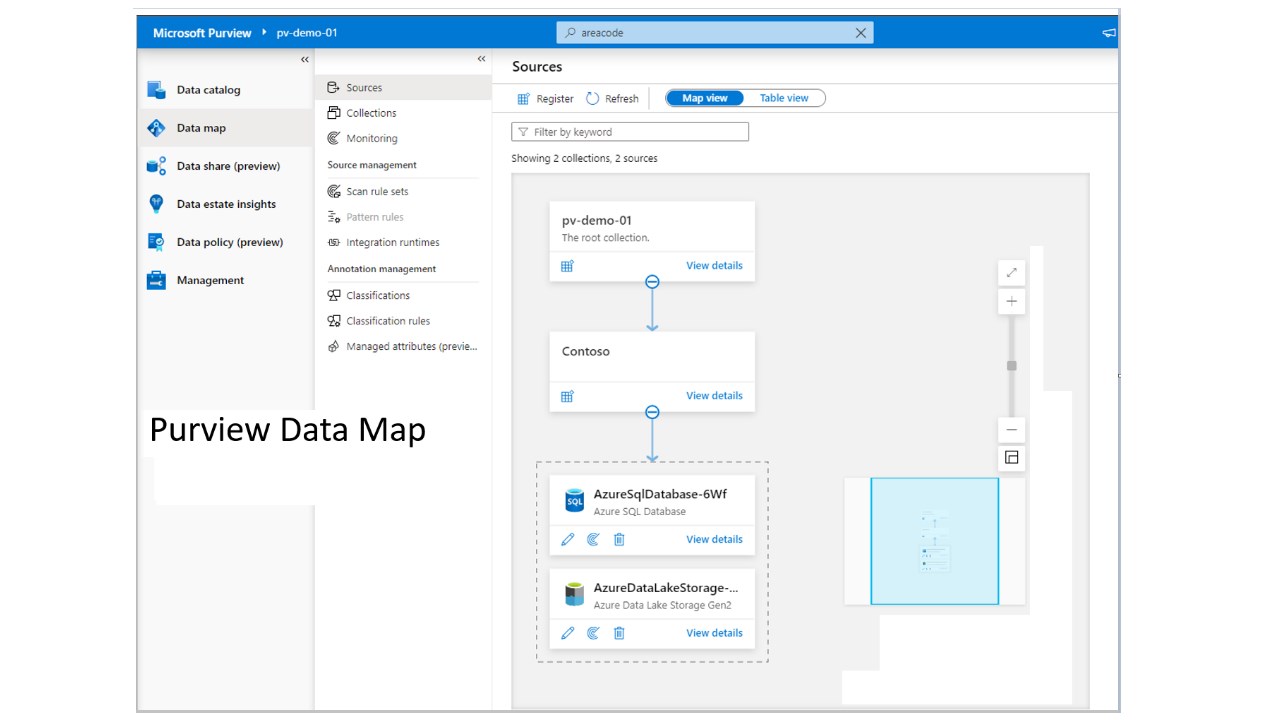View details of AzureDataLakeStorage source

point(714,633)
